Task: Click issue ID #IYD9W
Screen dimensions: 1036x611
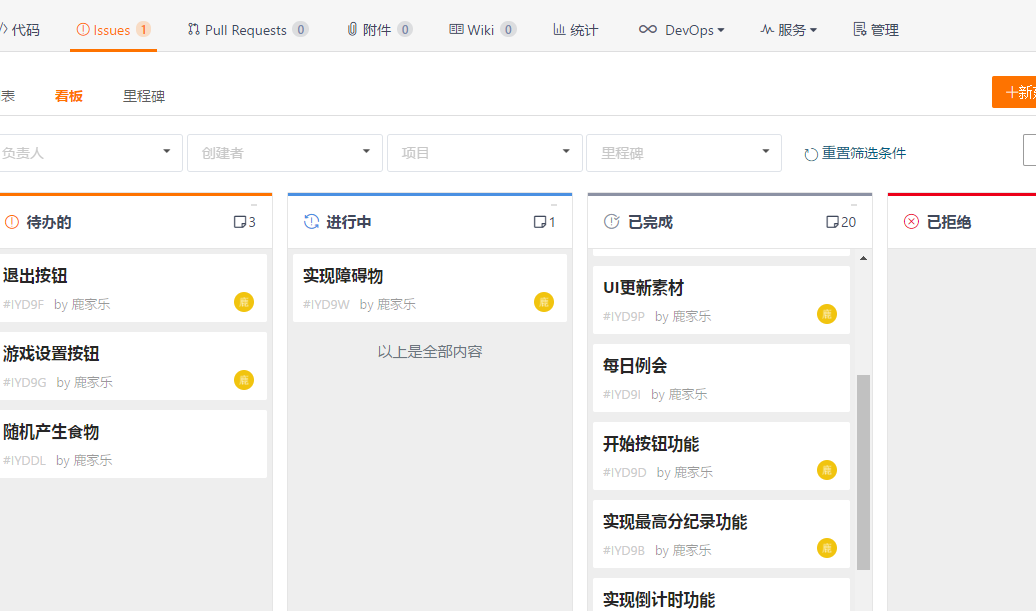Action: [326, 305]
